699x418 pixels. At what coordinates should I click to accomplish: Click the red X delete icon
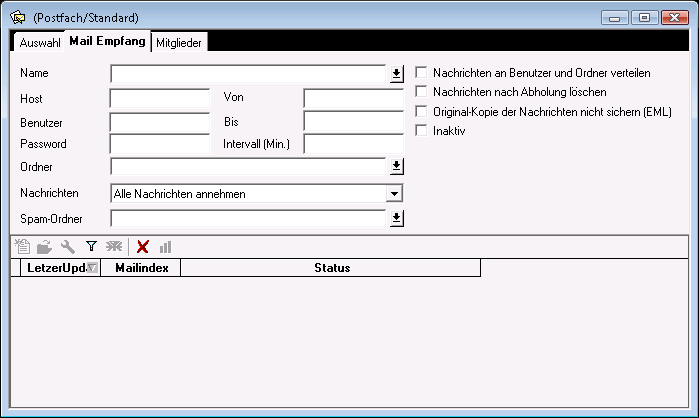[143, 246]
